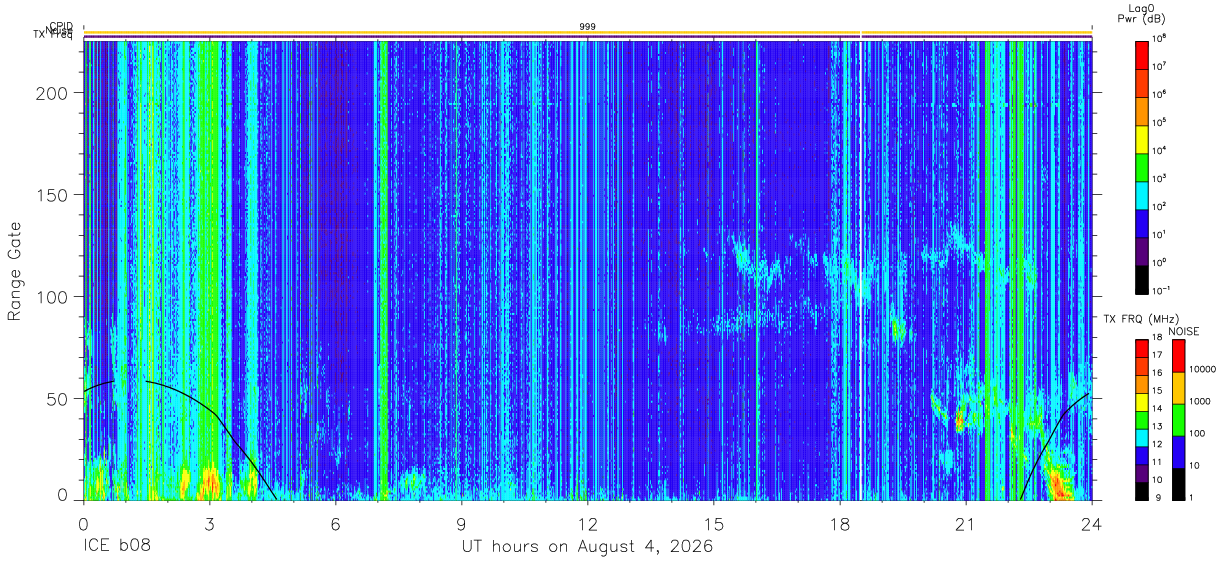Image resolution: width=1228 pixels, height=567 pixels.
Task: Click the '3' tick on the UT hours axis
Action: (x=209, y=522)
